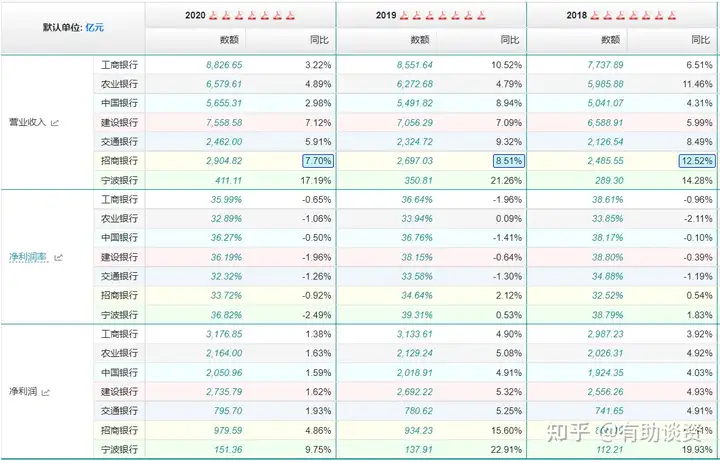Select 中国银行 in the 净利润 section
The width and height of the screenshot is (720, 462).
119,372
